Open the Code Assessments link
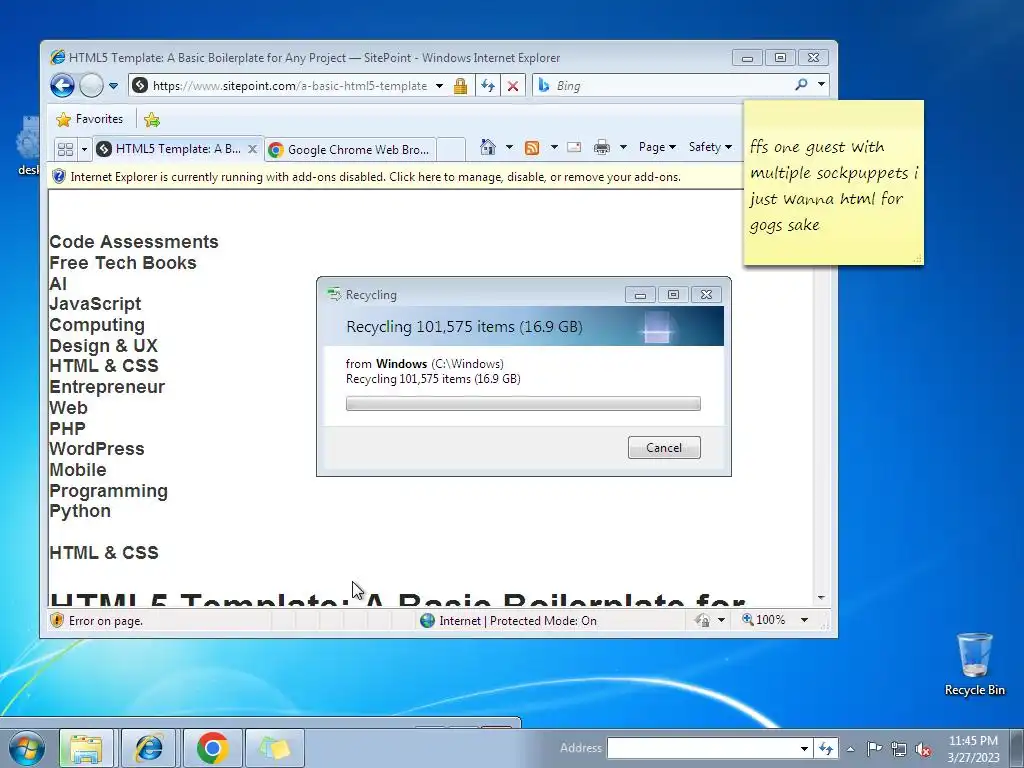Screen dimensions: 1024x768 click(134, 242)
